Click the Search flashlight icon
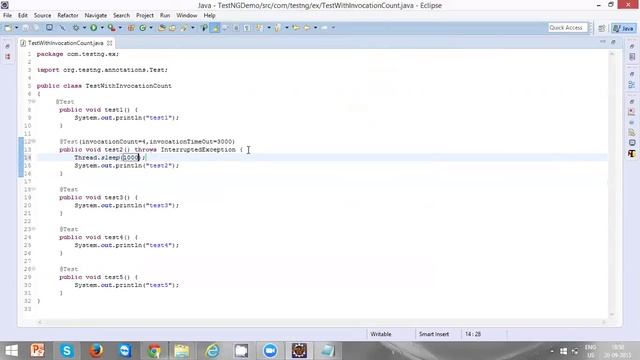Screen dimensions: 640x360 (x=184, y=28)
